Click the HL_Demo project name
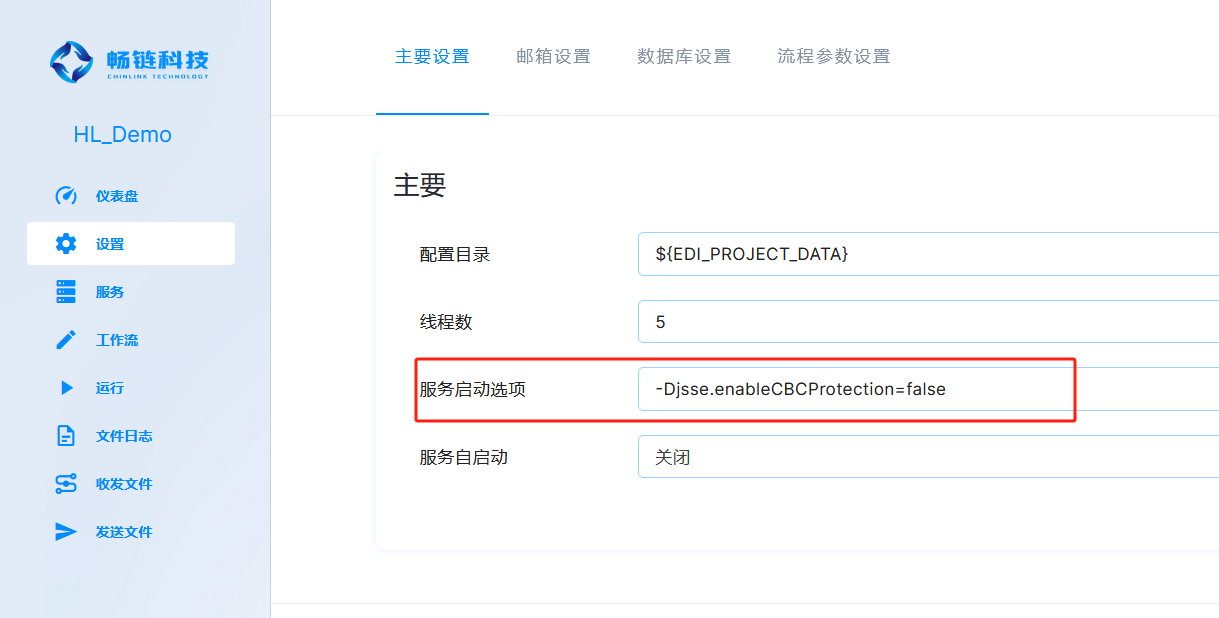 click(x=123, y=133)
